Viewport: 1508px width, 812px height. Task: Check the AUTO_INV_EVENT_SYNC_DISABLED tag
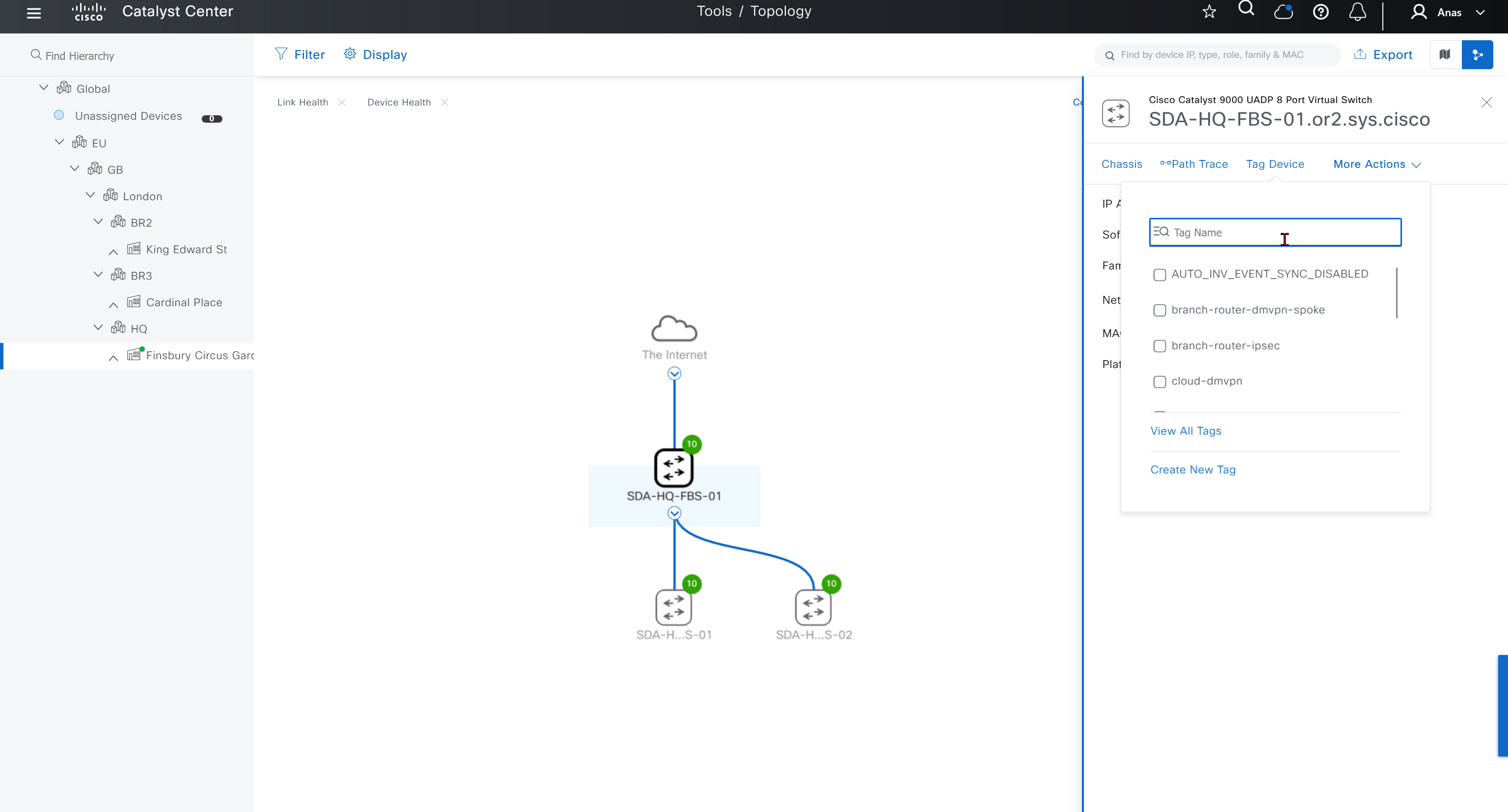coord(1159,275)
